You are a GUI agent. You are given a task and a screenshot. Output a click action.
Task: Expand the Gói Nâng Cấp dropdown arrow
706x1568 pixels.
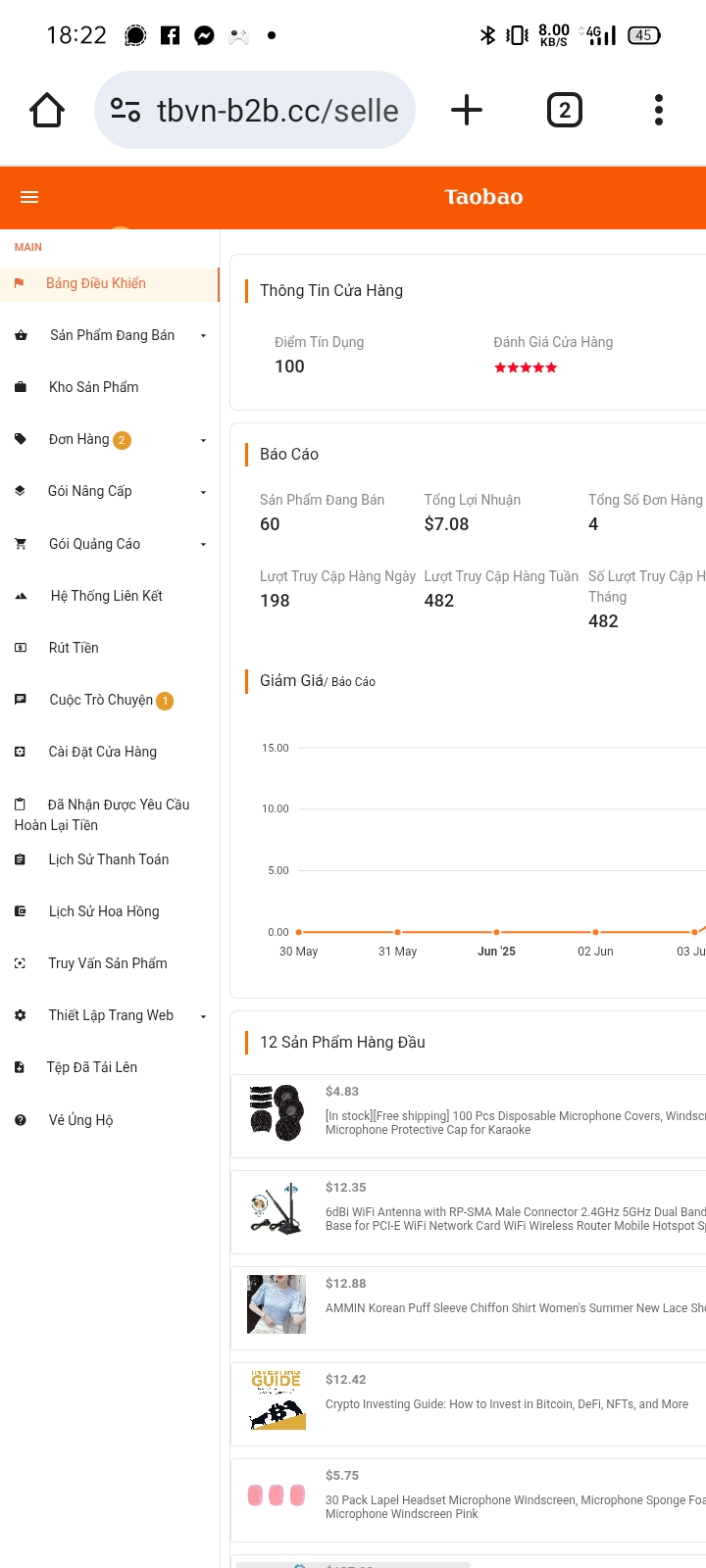(203, 492)
